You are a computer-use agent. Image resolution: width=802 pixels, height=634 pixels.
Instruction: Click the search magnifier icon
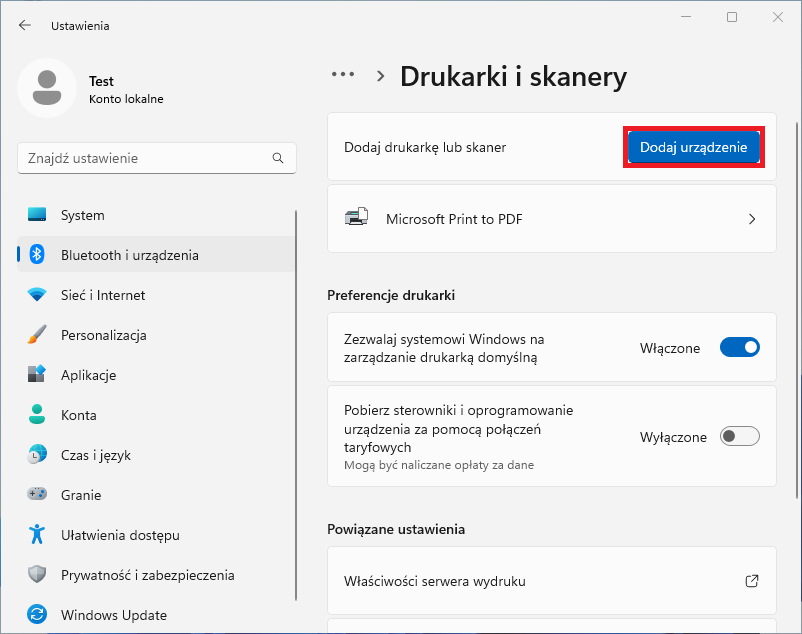278,158
